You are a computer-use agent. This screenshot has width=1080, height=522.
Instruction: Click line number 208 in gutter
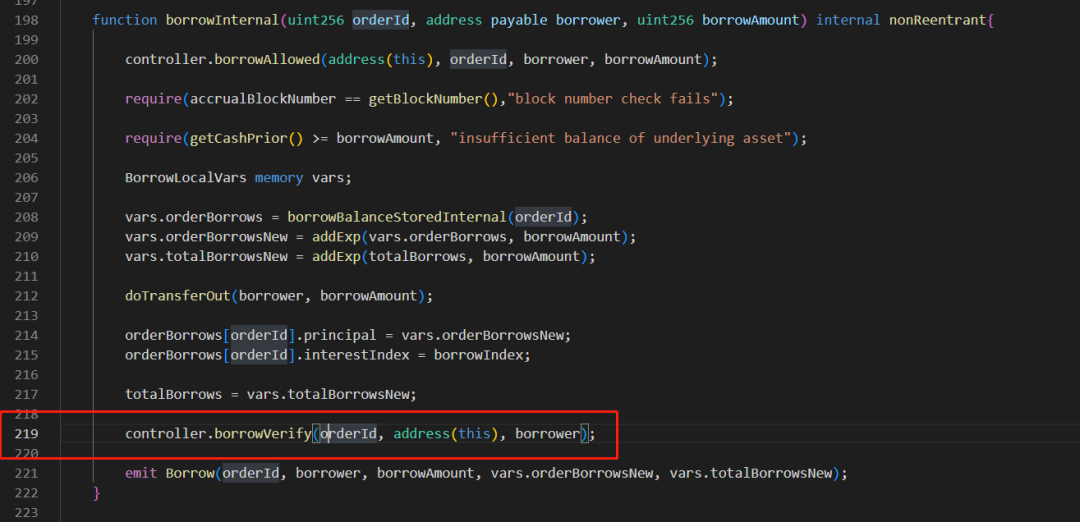27,217
